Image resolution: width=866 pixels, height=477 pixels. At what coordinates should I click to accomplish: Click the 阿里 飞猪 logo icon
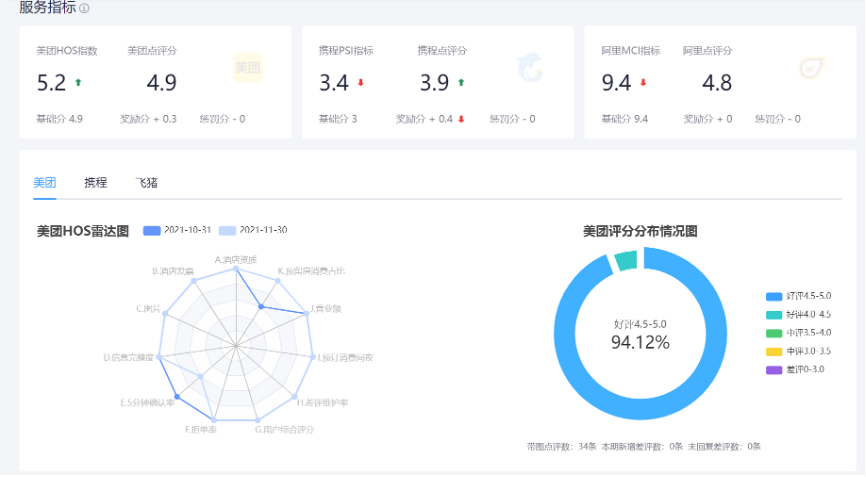tap(811, 68)
